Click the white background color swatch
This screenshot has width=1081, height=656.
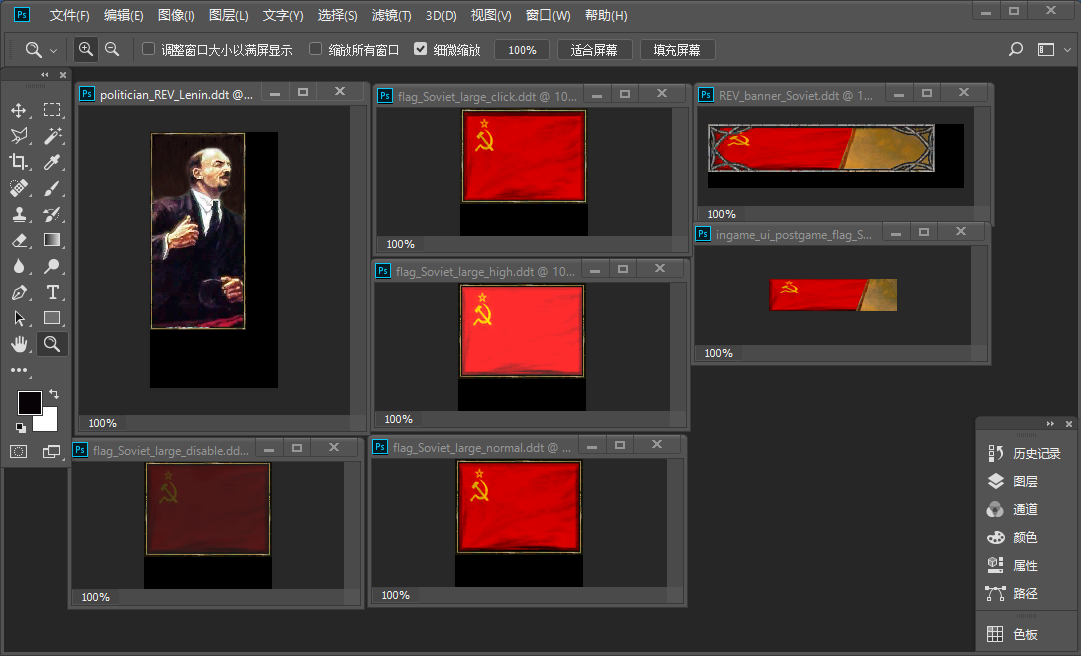point(48,422)
